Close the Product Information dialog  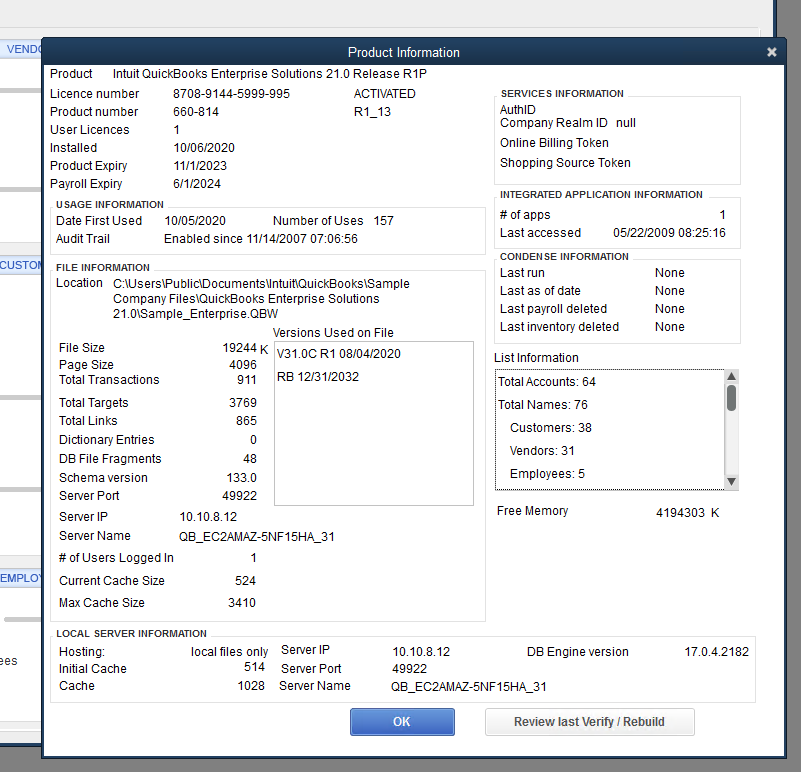[771, 52]
